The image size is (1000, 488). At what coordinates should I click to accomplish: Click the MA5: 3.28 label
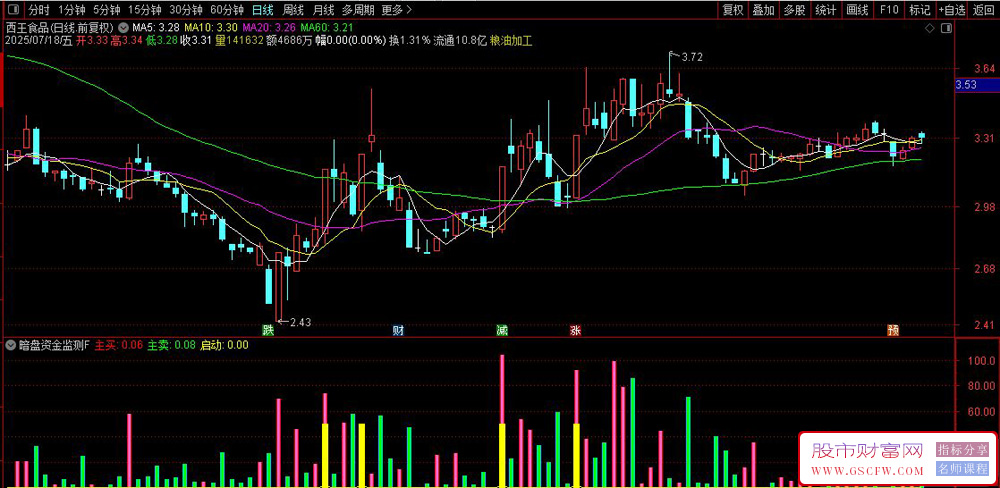coord(156,28)
